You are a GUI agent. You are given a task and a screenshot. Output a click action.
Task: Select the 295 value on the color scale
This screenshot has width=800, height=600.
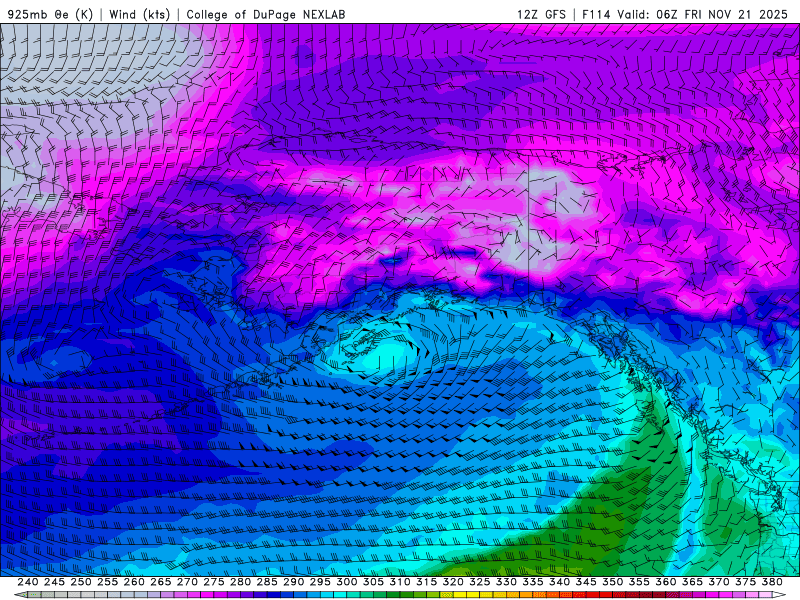320,582
